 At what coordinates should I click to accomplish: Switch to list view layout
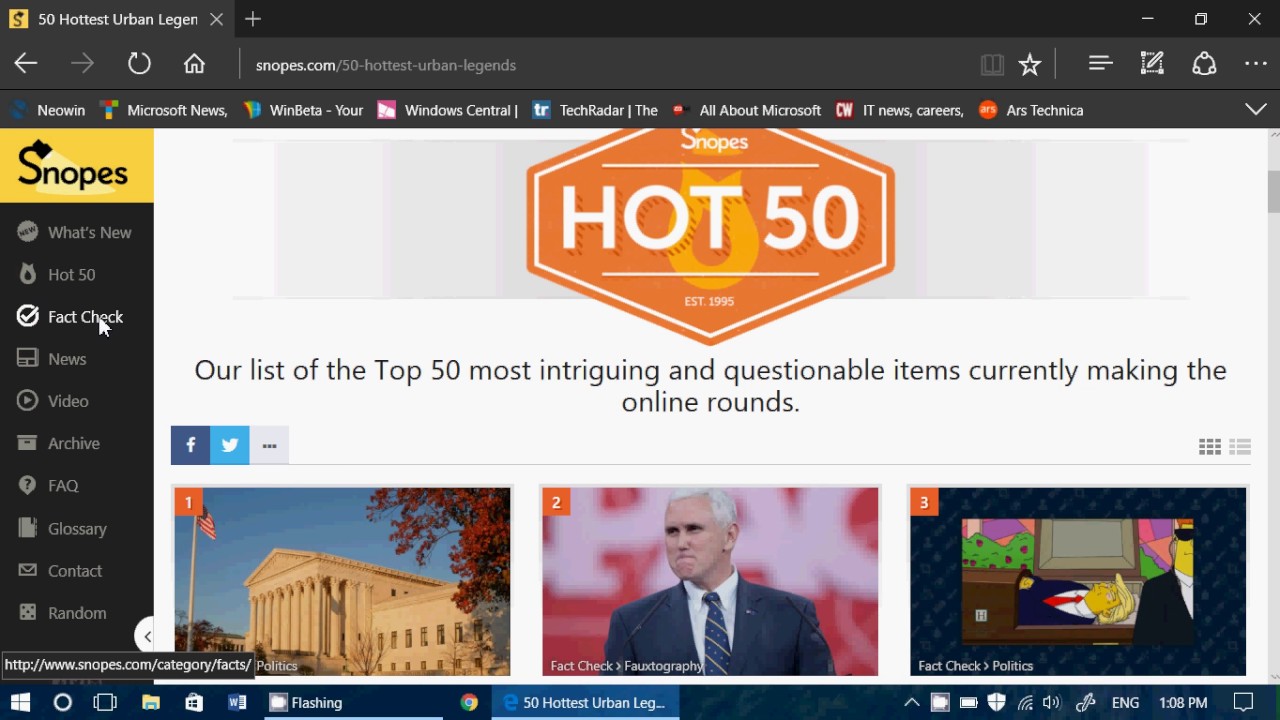coord(1240,447)
